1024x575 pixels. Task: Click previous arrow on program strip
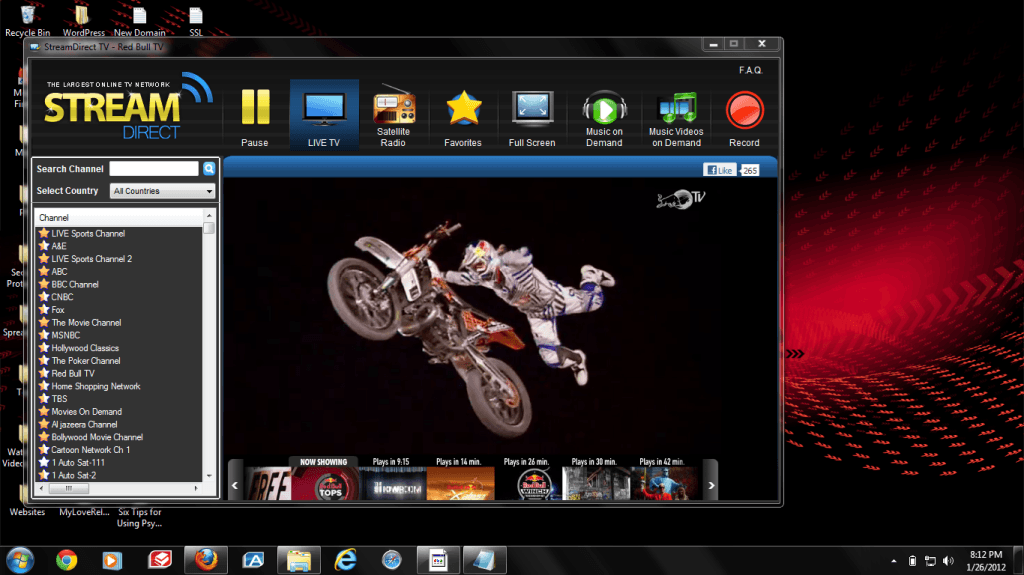235,485
